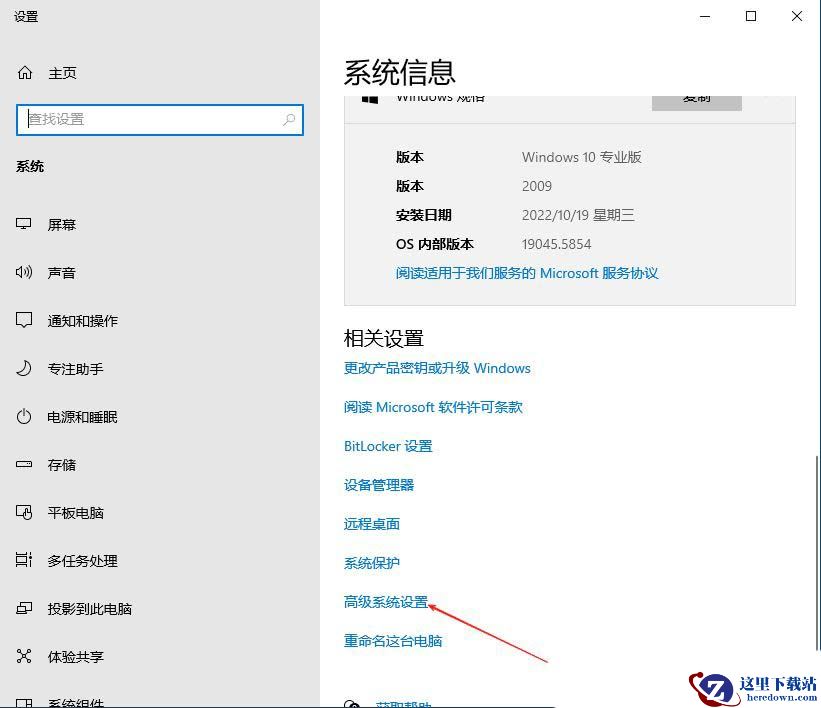This screenshot has height=708, width=821.
Task: Open the Microsoft 服务协议 link
Action: tap(527, 273)
